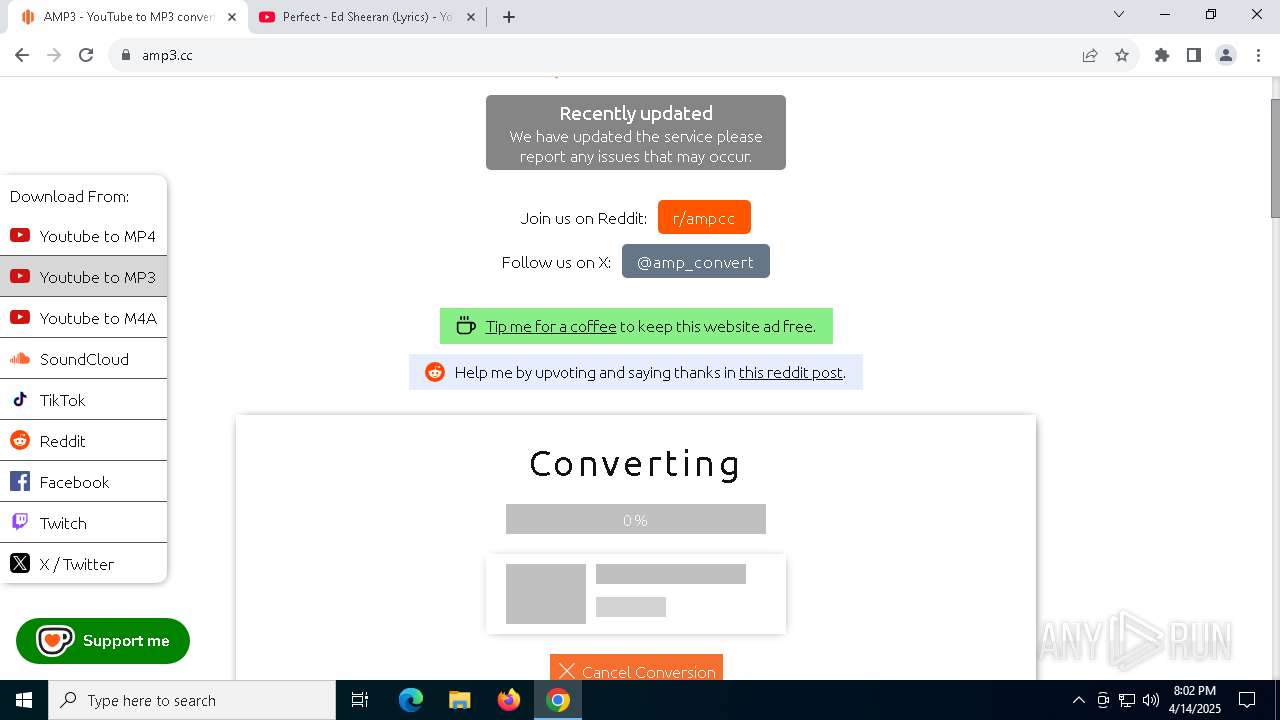This screenshot has height=720, width=1280.
Task: Open the Chrome three-dot menu
Action: pyautogui.click(x=1258, y=55)
